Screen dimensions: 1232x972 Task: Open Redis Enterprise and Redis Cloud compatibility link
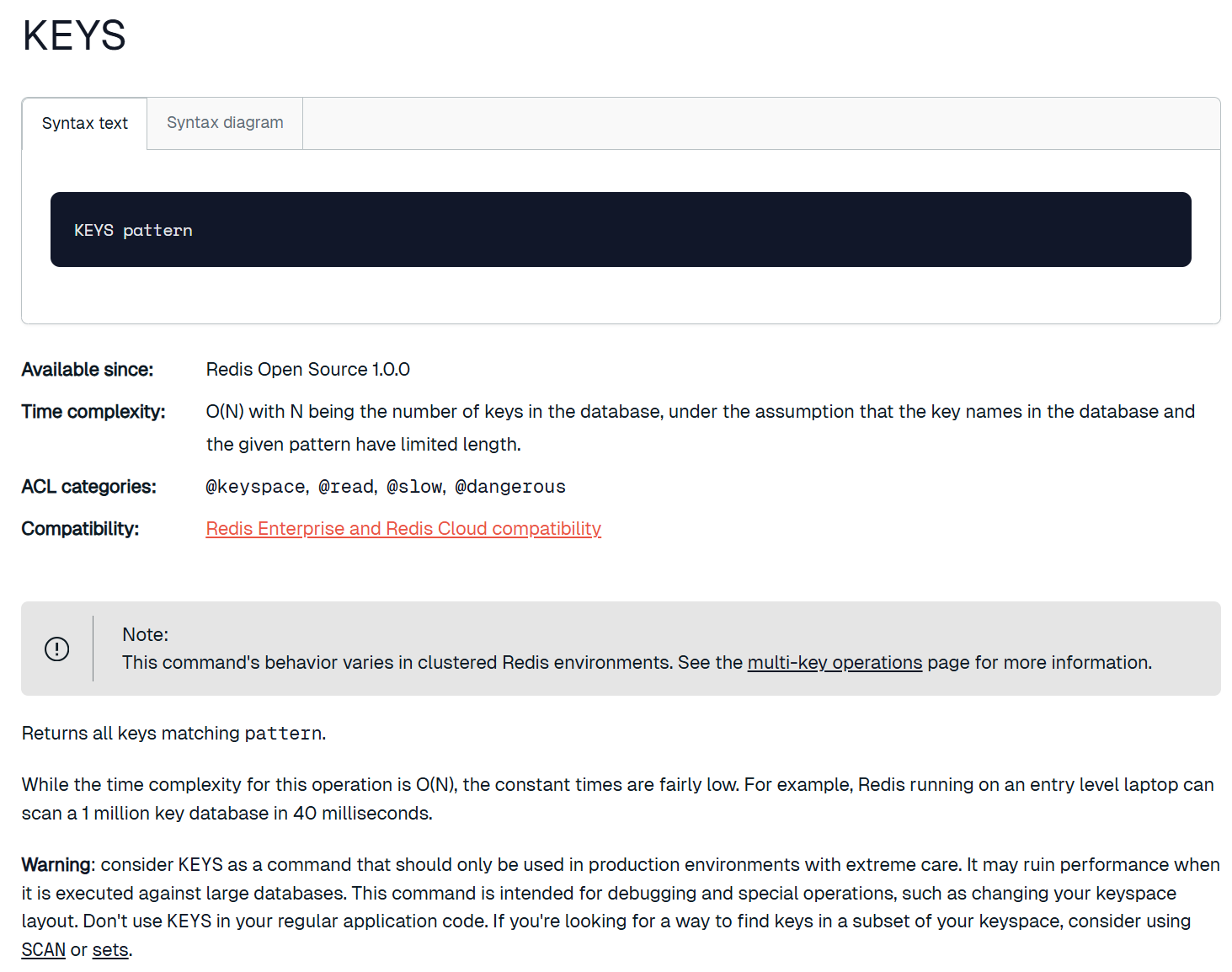[403, 528]
